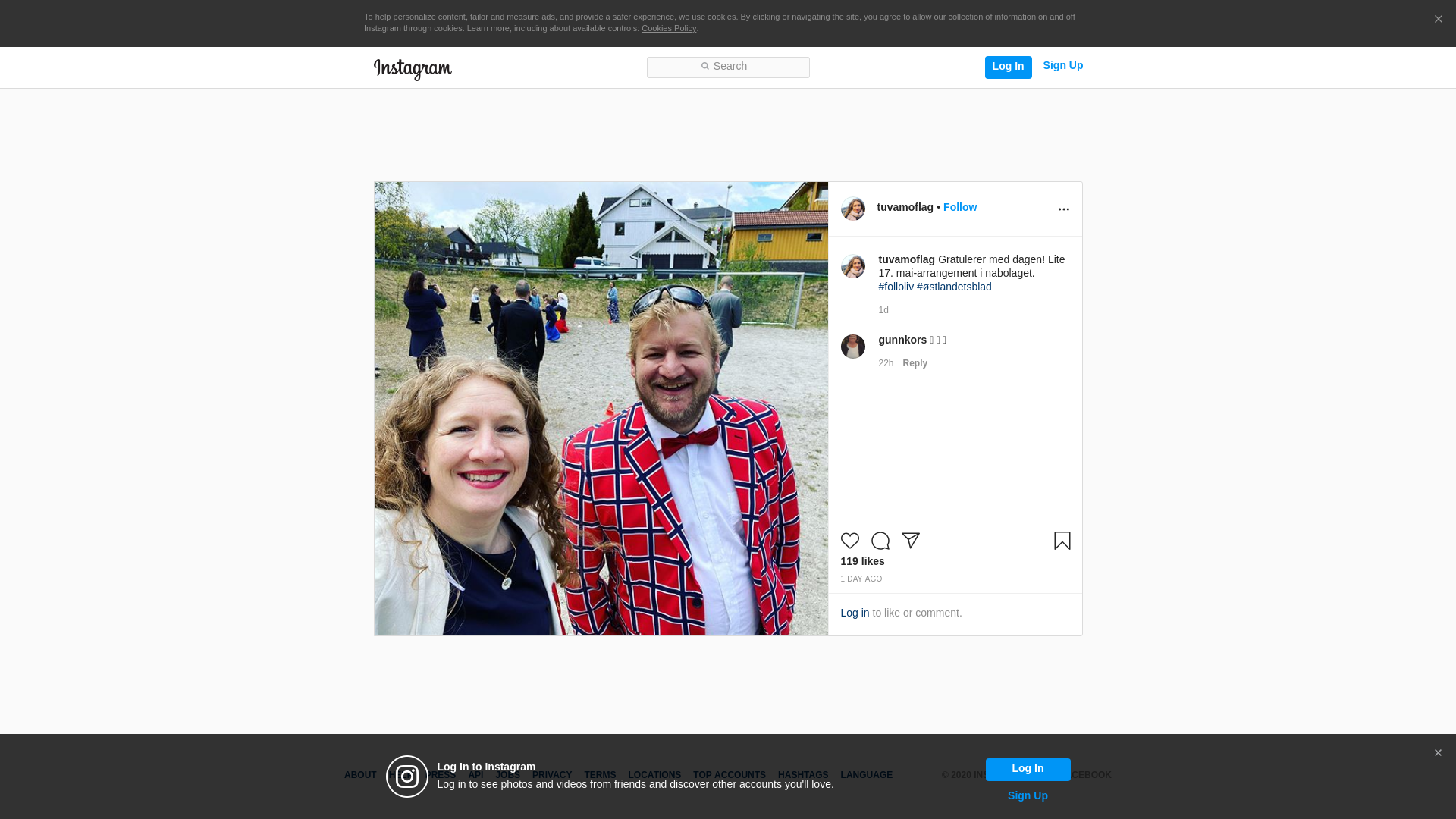The height and width of the screenshot is (819, 1456).
Task: Reply to gunnkors' comment
Action: point(915,363)
